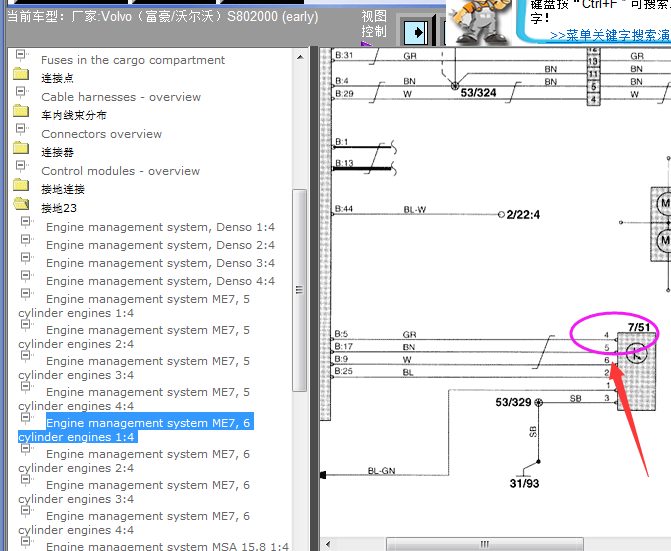
Task: Open the 连接器 folder icon
Action: point(21,148)
